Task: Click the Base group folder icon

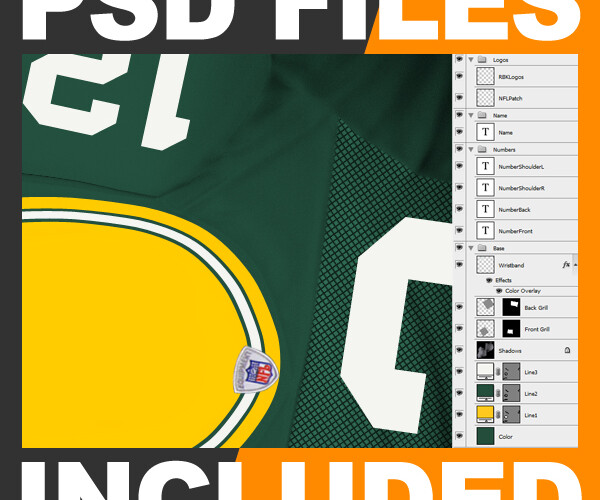Action: click(x=482, y=248)
